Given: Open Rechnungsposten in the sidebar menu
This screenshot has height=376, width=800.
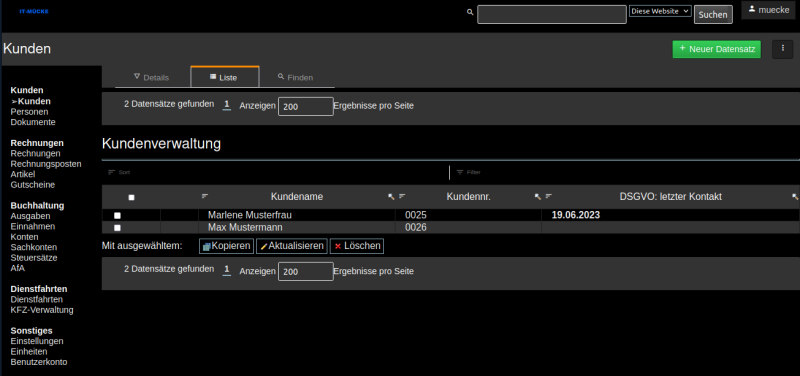Looking at the screenshot, I should click(x=46, y=164).
